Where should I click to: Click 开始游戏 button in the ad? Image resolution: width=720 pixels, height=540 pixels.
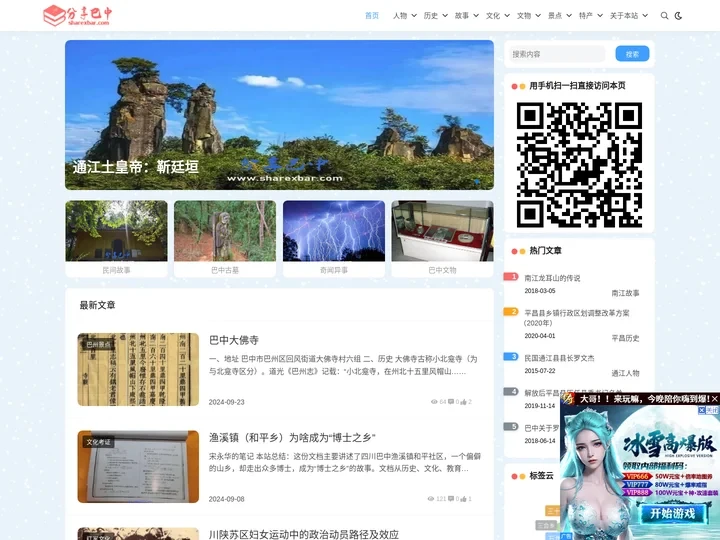673,513
